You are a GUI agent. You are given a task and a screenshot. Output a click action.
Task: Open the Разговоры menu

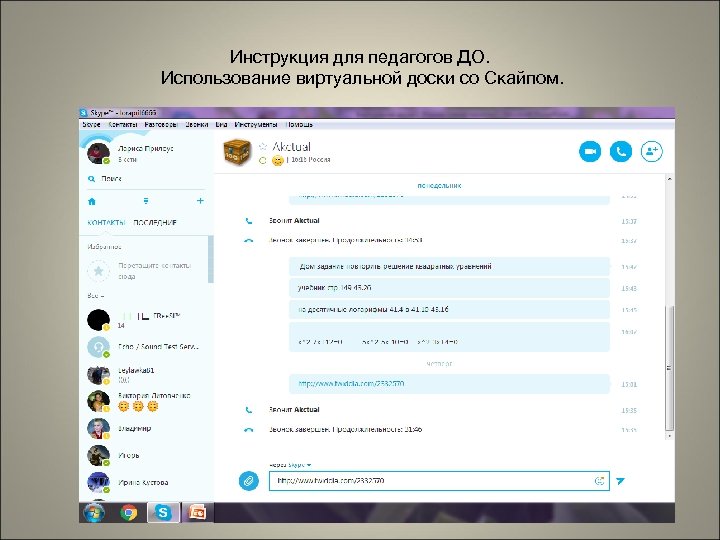(x=161, y=124)
